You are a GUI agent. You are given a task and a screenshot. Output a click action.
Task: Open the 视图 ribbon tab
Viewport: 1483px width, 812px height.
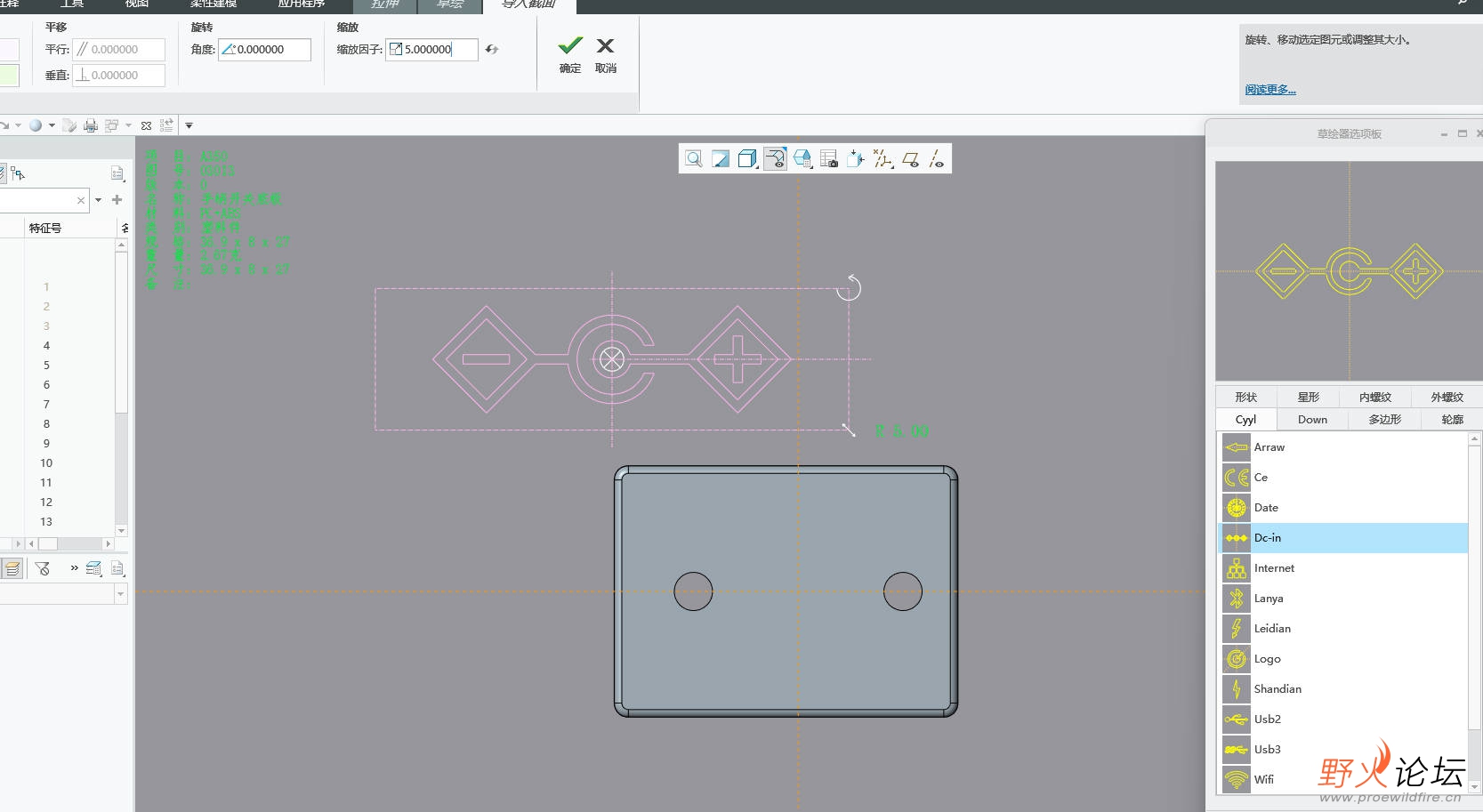point(137,4)
